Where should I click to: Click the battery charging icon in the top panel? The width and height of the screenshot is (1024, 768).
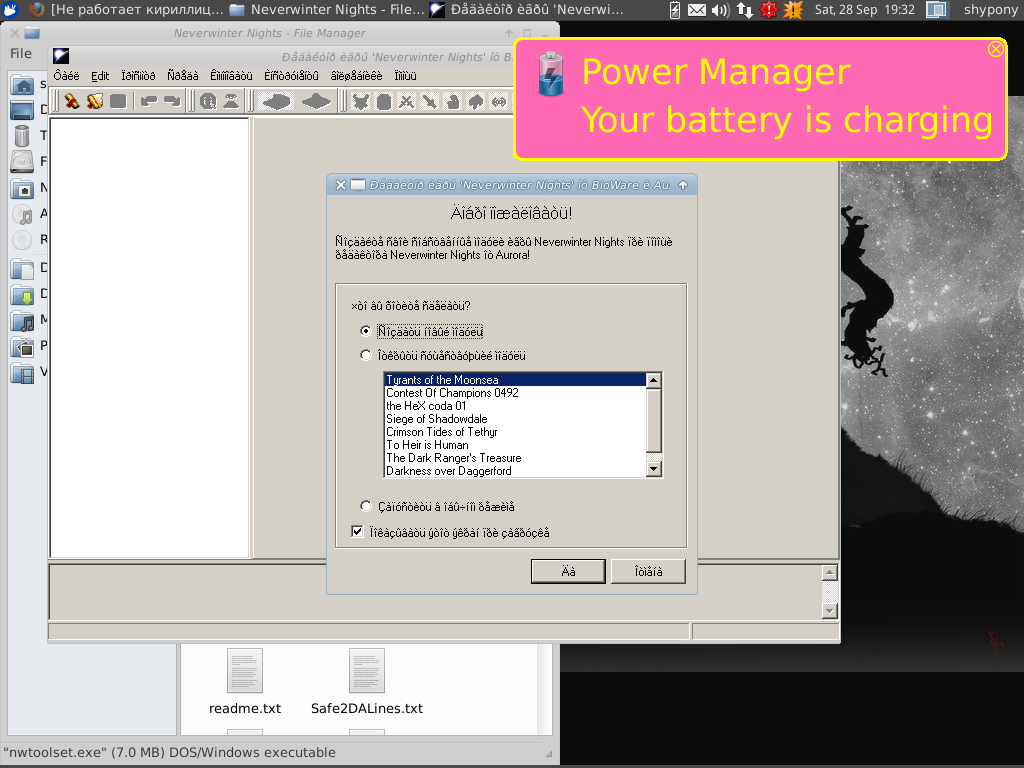(675, 10)
